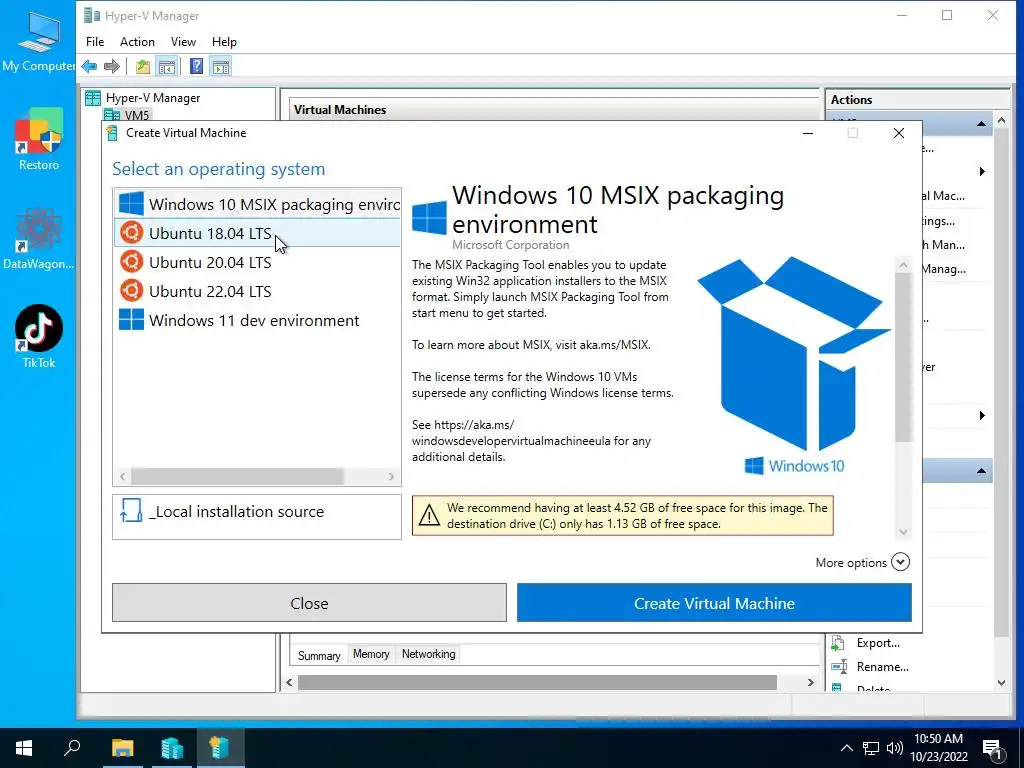Open the upper submenu arrow in Actions pane
The width and height of the screenshot is (1024, 768).
pos(982,172)
